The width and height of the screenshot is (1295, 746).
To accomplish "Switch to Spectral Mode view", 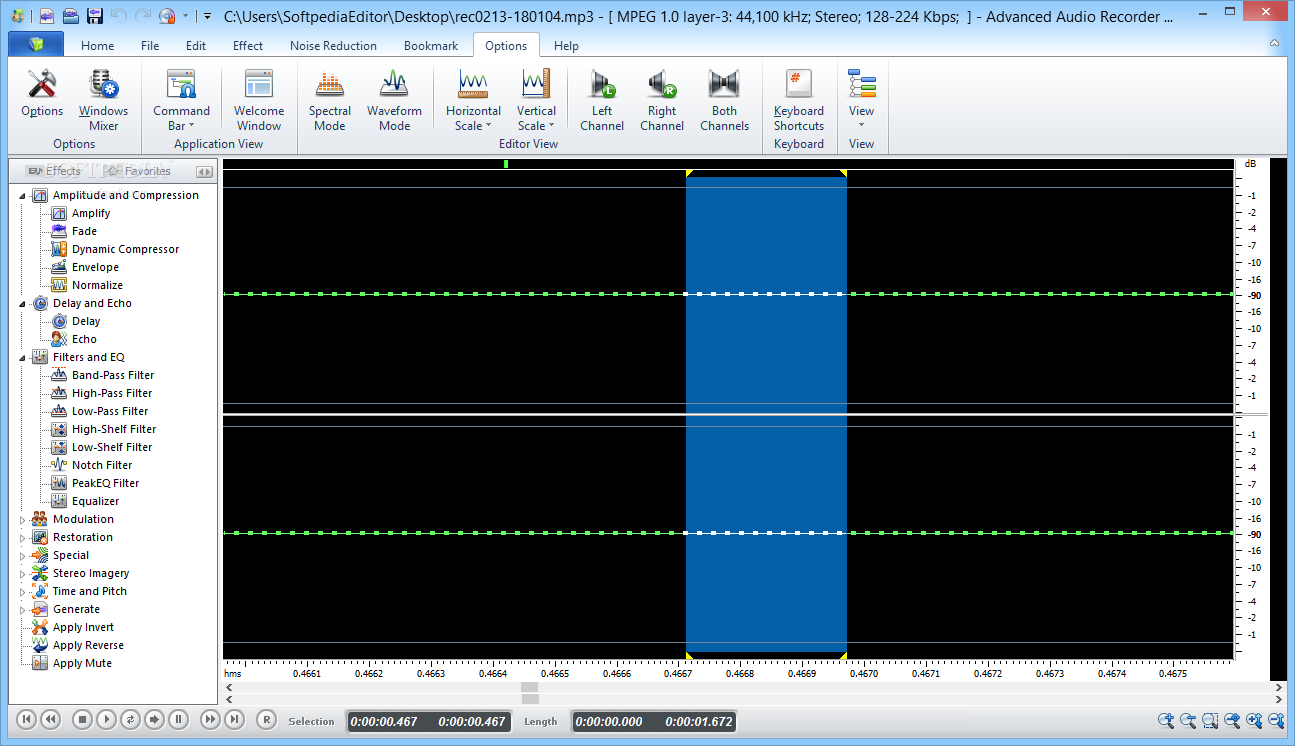I will (329, 100).
